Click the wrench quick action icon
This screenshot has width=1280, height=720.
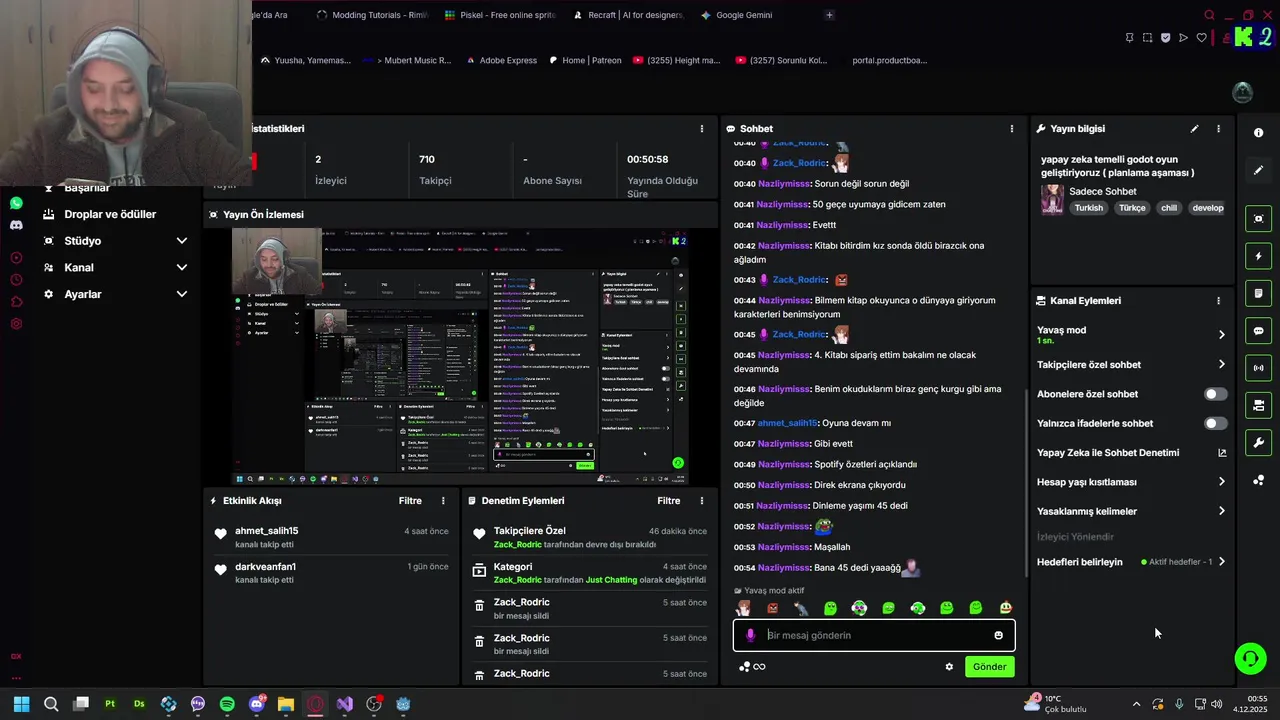coord(1258,443)
